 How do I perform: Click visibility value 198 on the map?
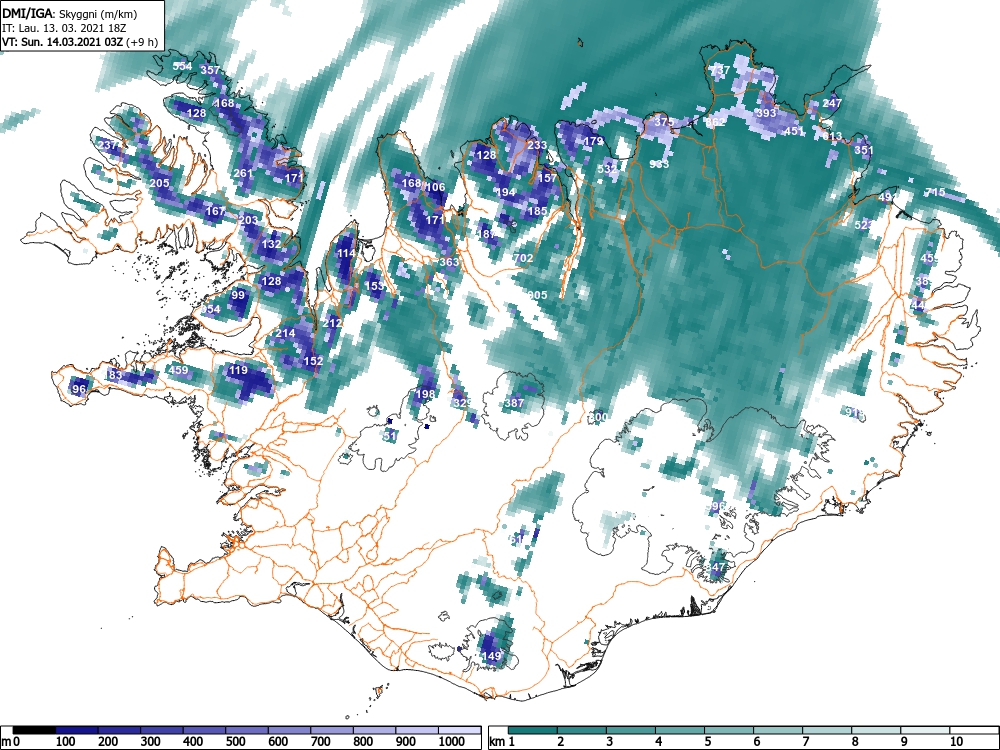click(x=425, y=394)
